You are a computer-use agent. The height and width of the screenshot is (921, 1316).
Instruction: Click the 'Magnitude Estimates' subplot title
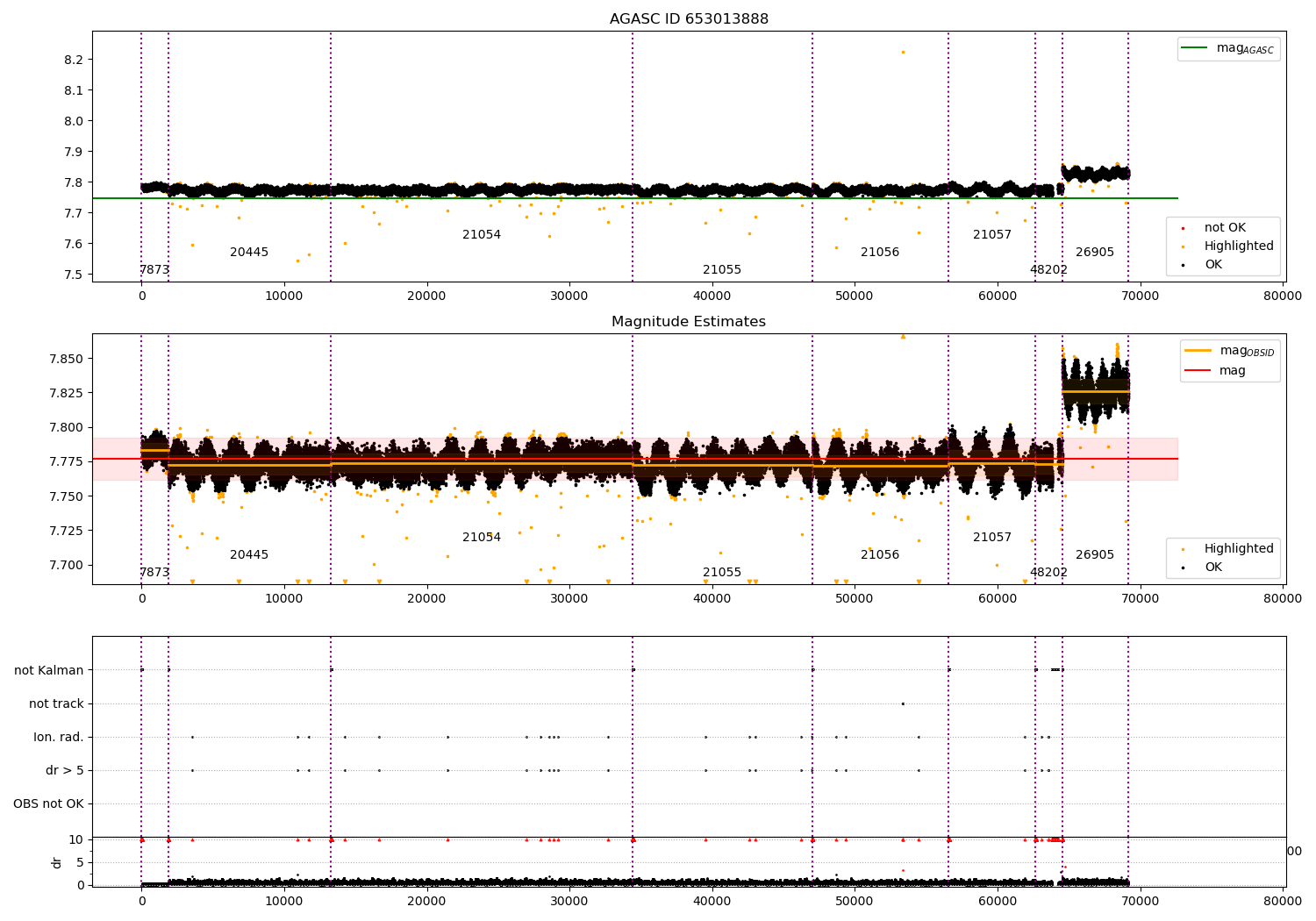coord(689,322)
